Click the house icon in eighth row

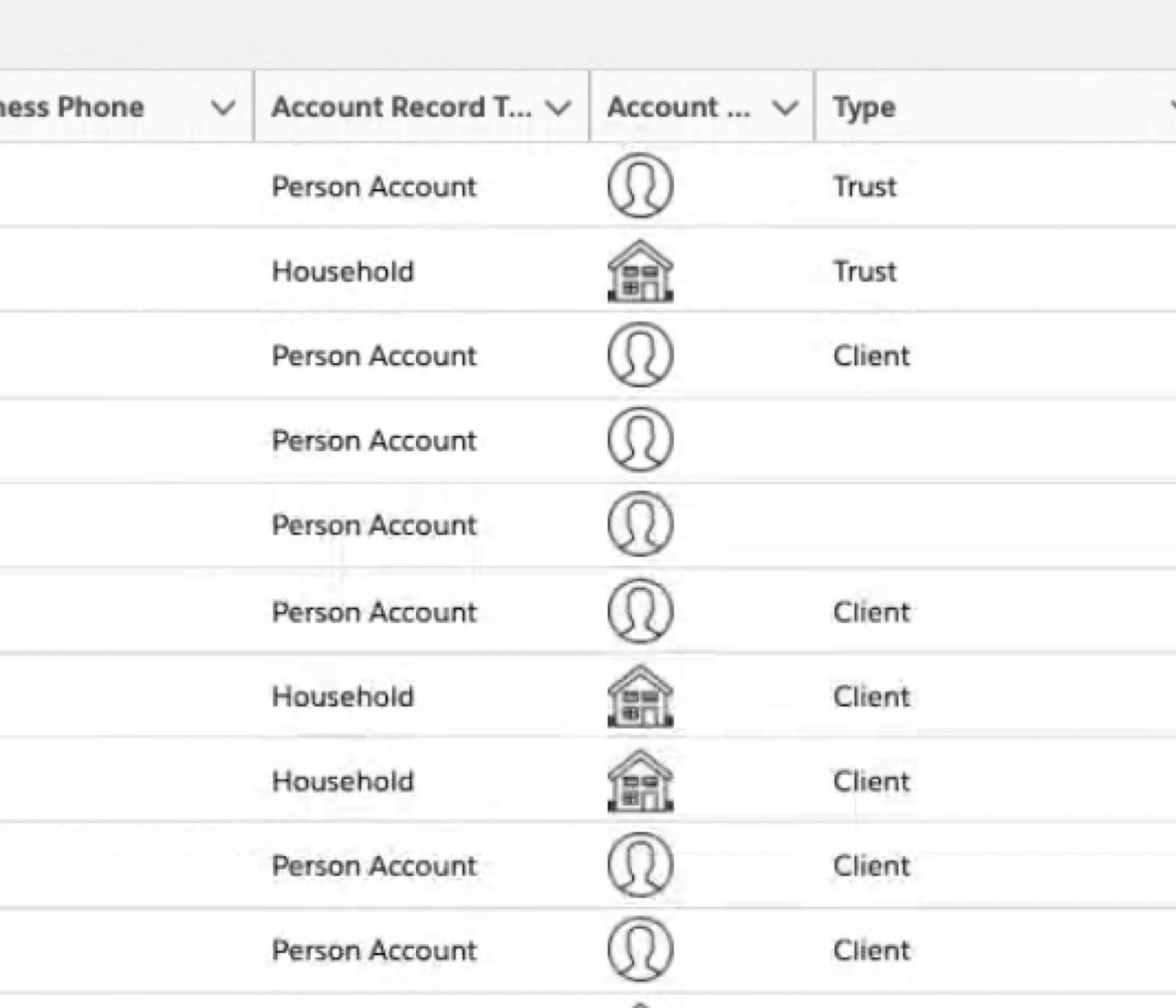tap(639, 780)
